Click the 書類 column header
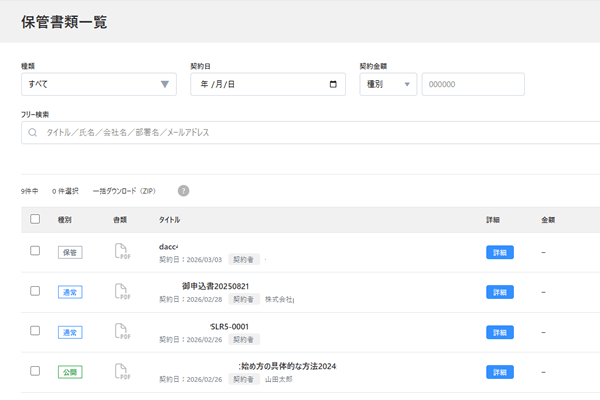The height and width of the screenshot is (400, 600). pos(120,220)
